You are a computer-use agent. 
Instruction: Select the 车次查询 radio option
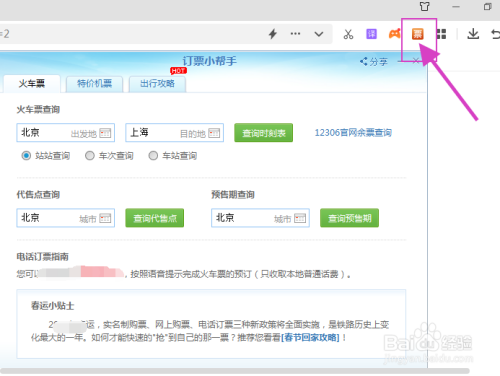tap(90, 156)
